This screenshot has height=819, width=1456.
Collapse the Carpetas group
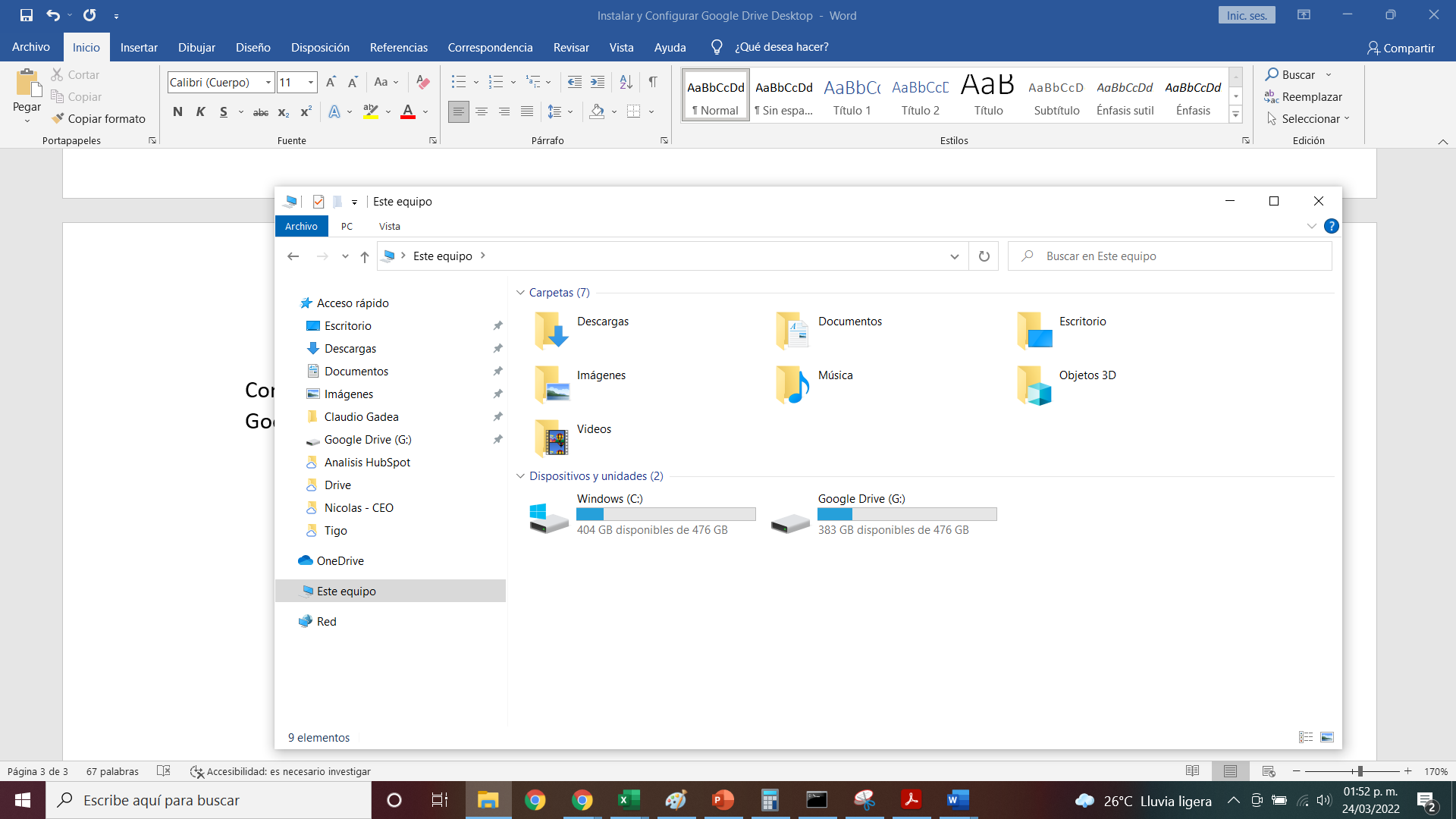point(520,293)
